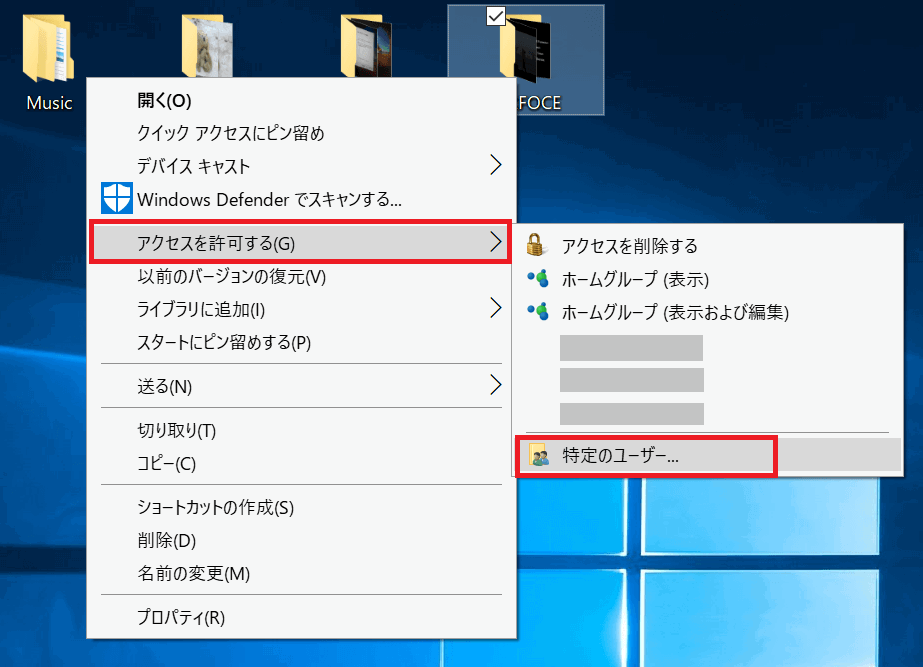Select ホームグループ (表示および編集) option
Viewport: 923px width, 667px height.
(708, 311)
